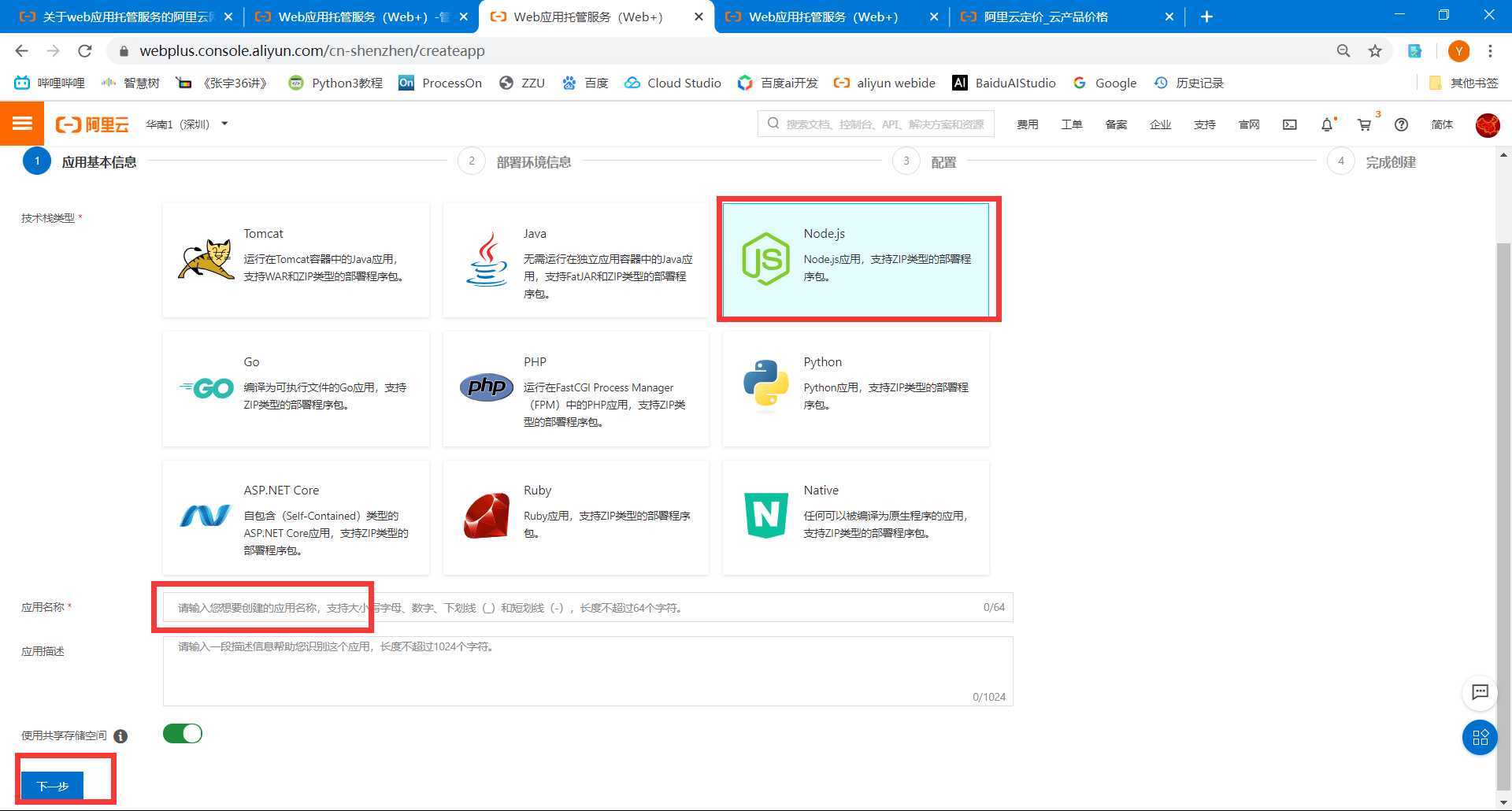The image size is (1512, 811).
Task: Click the Python logo icon
Action: [765, 386]
